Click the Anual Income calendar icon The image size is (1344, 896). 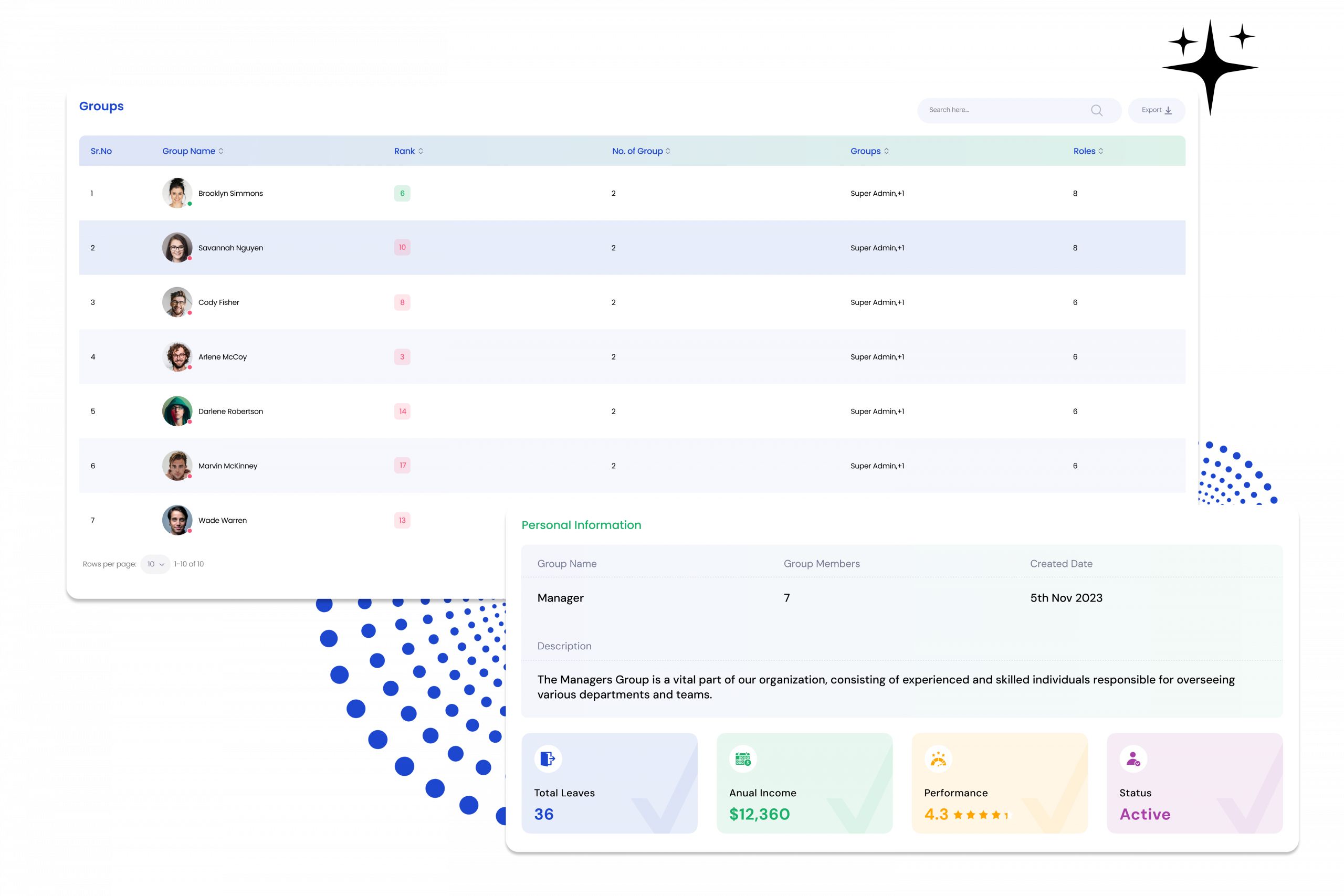[743, 759]
